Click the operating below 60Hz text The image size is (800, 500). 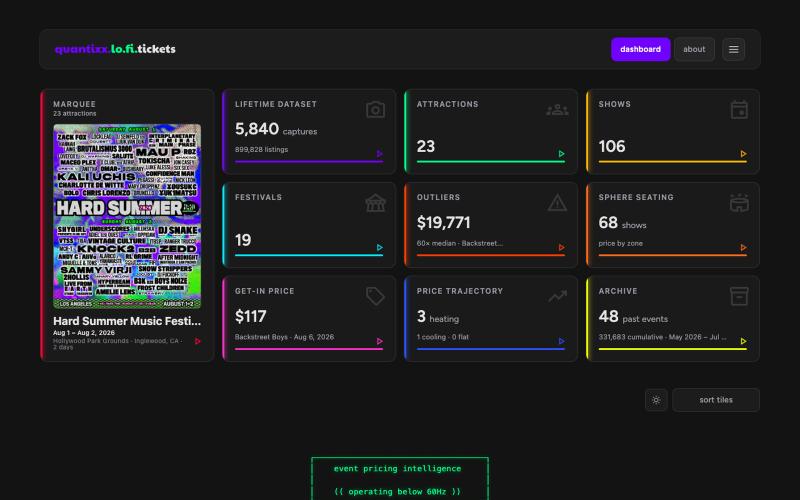397,492
